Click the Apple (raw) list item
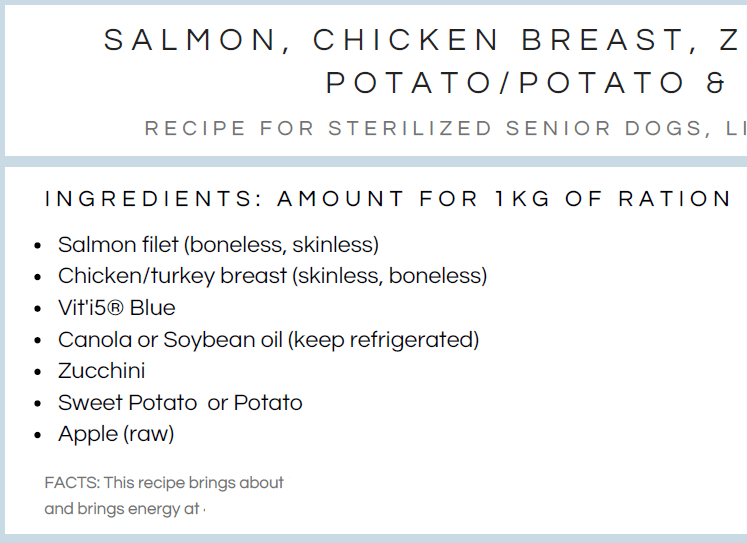This screenshot has height=543, width=747. tap(116, 434)
